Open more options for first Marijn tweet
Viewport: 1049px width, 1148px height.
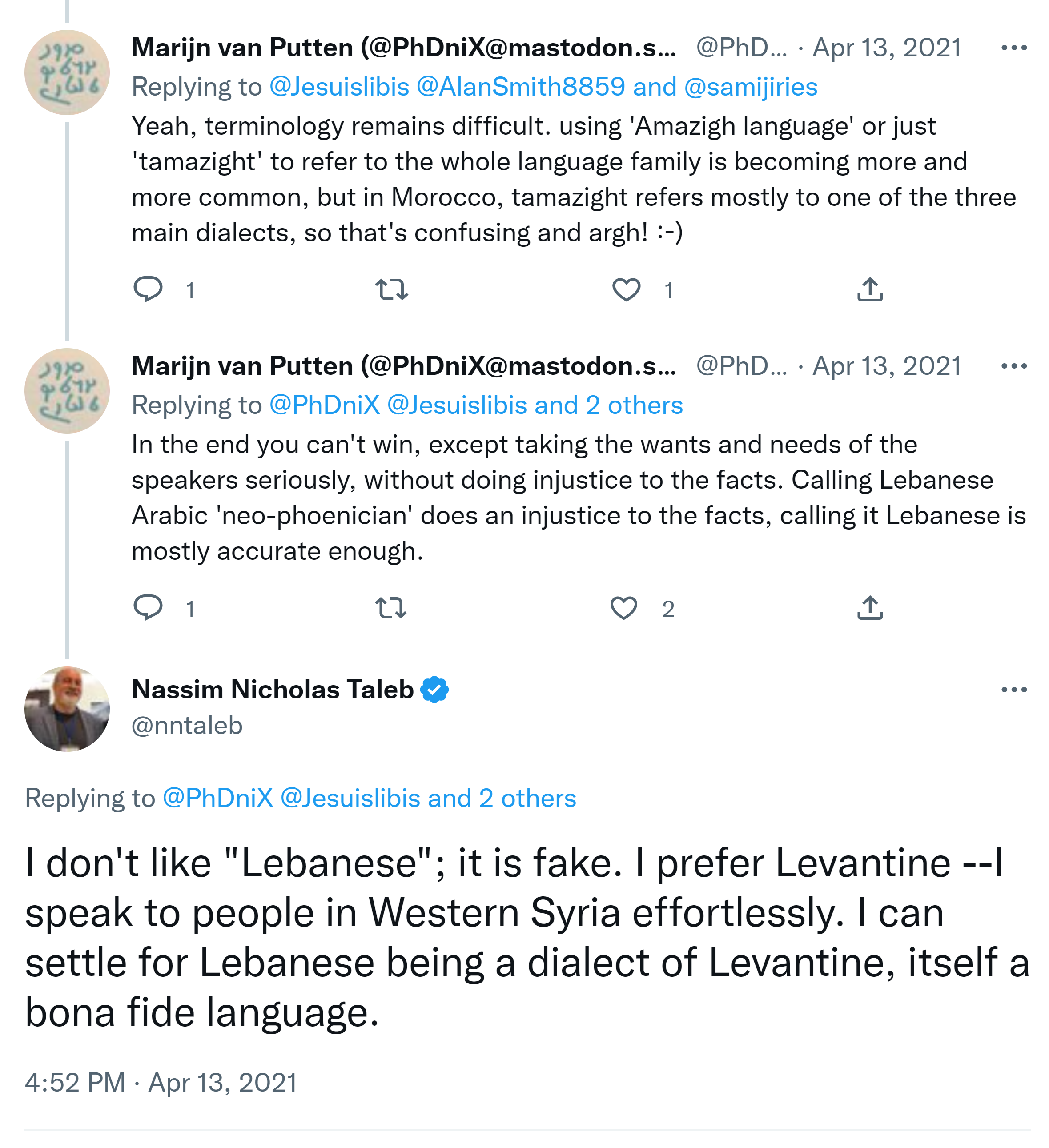click(1014, 48)
